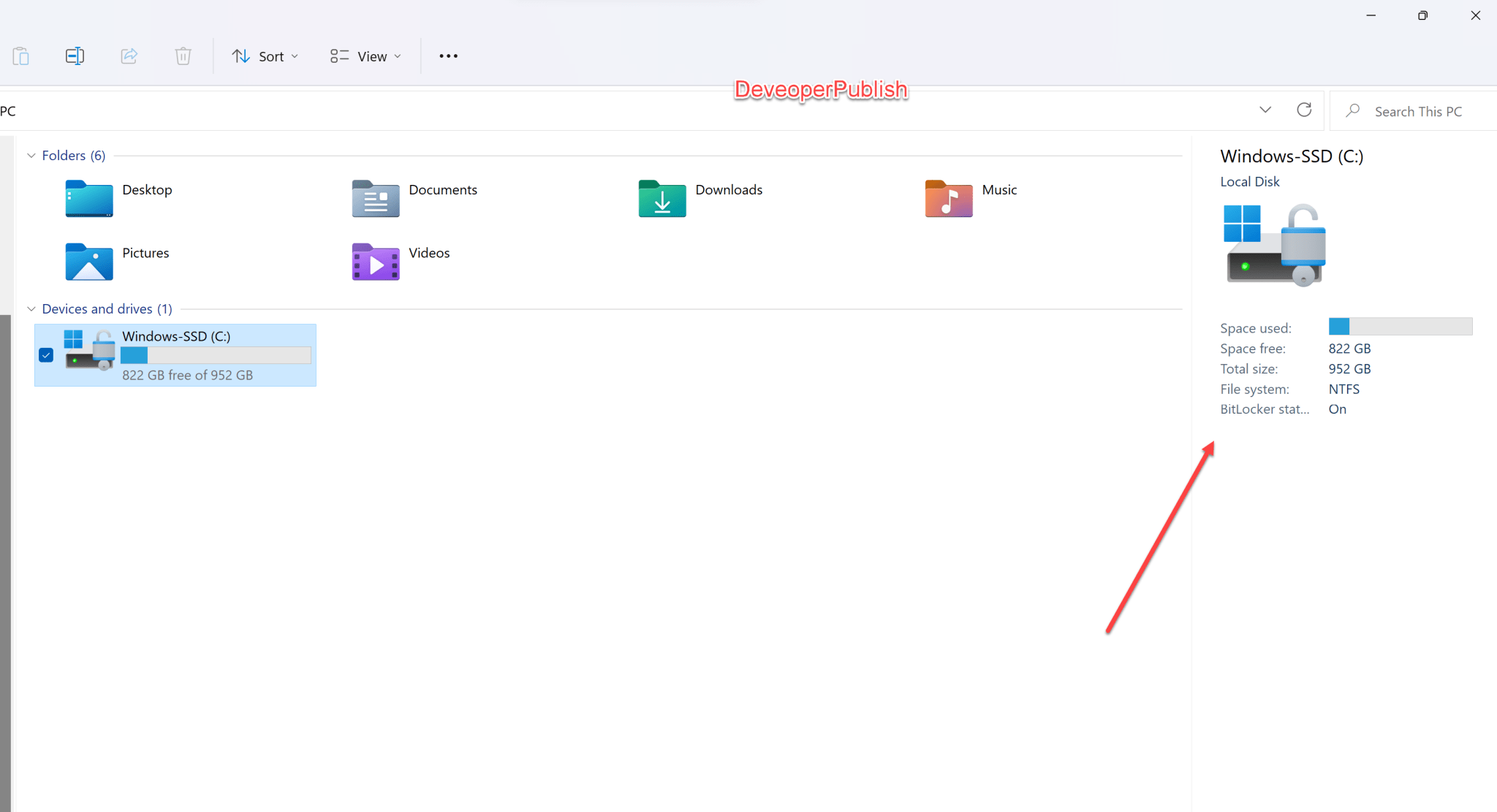
Task: Select the Documents folder label
Action: (x=442, y=190)
